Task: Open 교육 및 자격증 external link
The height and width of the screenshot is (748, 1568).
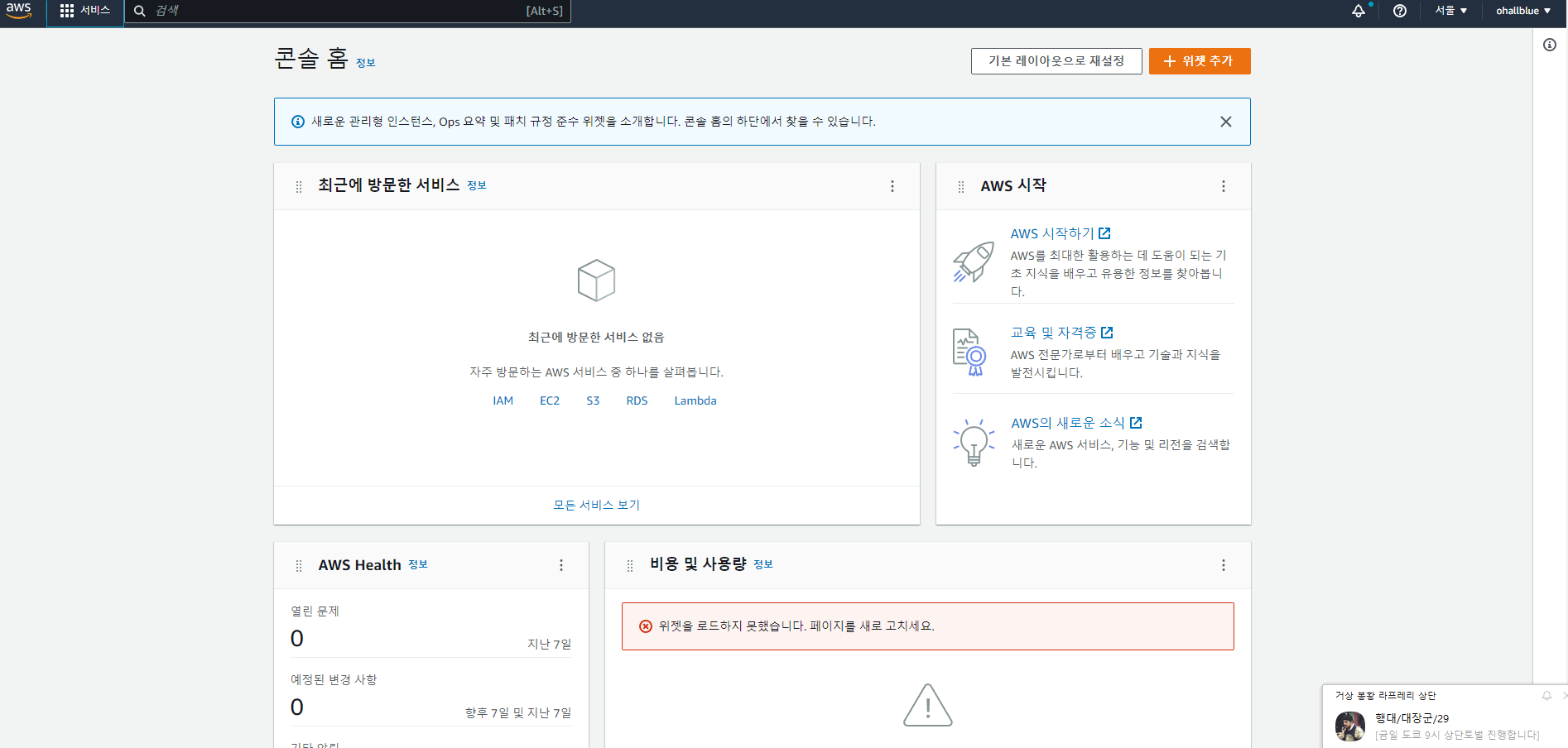Action: click(x=1062, y=333)
